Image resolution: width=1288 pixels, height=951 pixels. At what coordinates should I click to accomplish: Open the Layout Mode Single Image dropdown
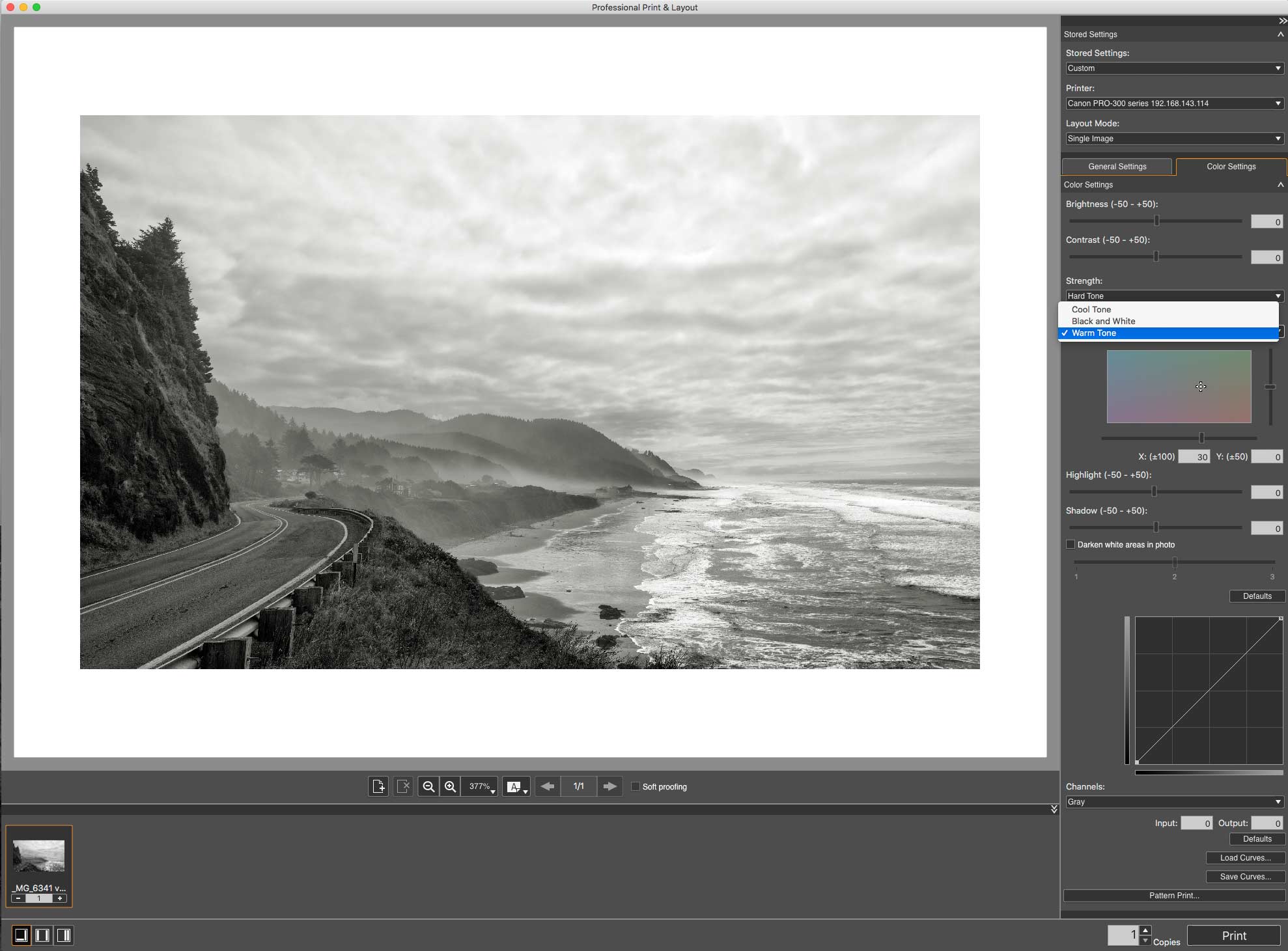[x=1174, y=139]
